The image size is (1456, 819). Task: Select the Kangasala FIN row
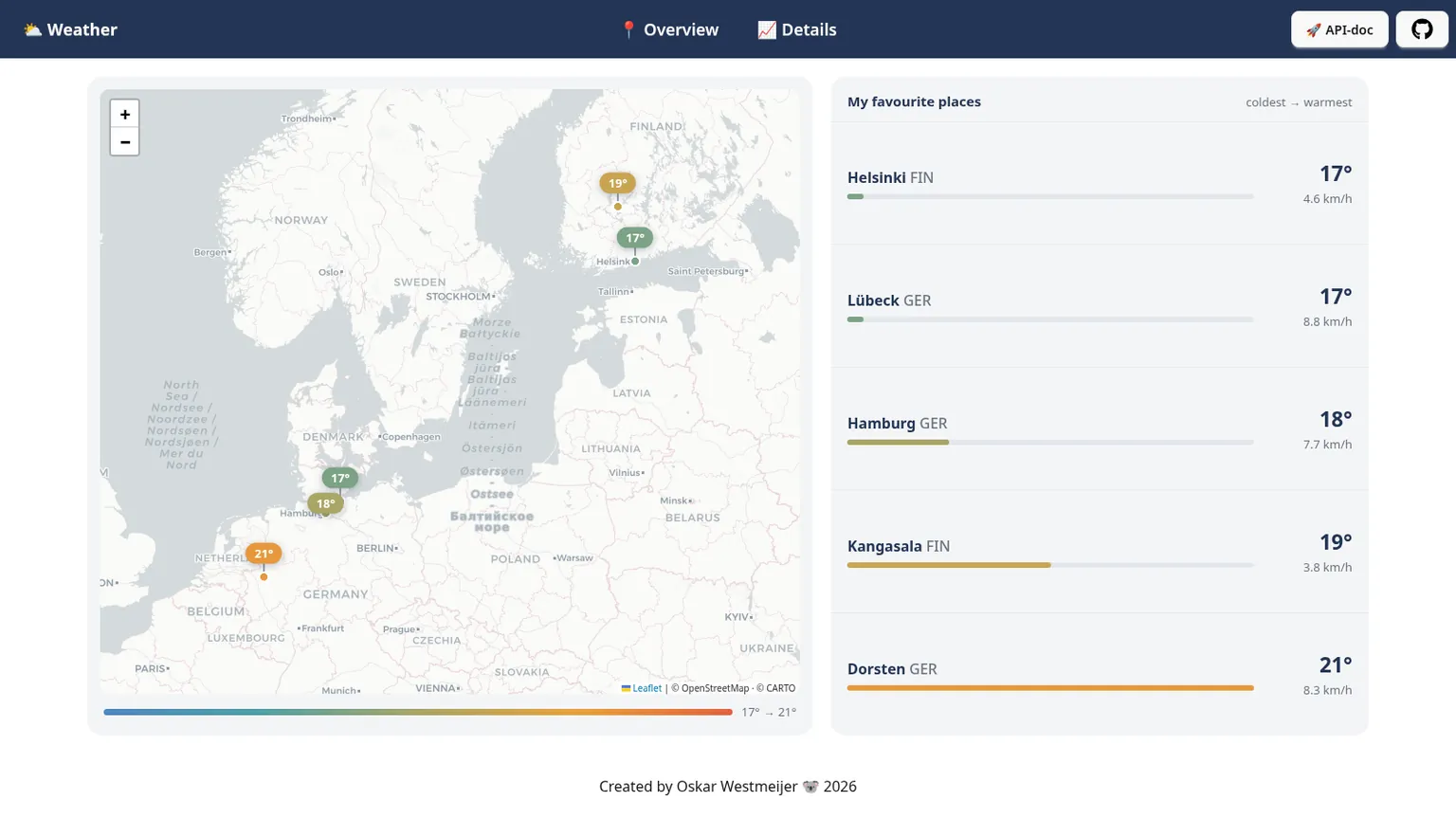1100,552
